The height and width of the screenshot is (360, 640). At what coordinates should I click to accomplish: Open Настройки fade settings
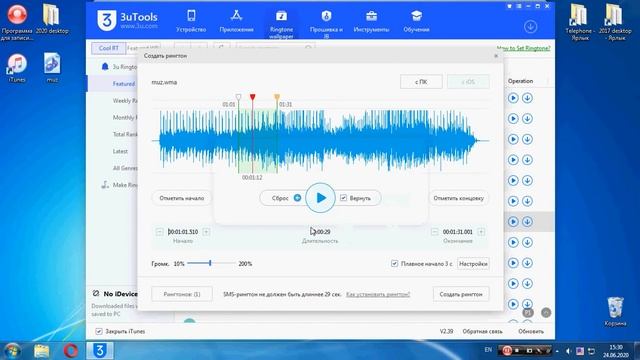coord(473,264)
